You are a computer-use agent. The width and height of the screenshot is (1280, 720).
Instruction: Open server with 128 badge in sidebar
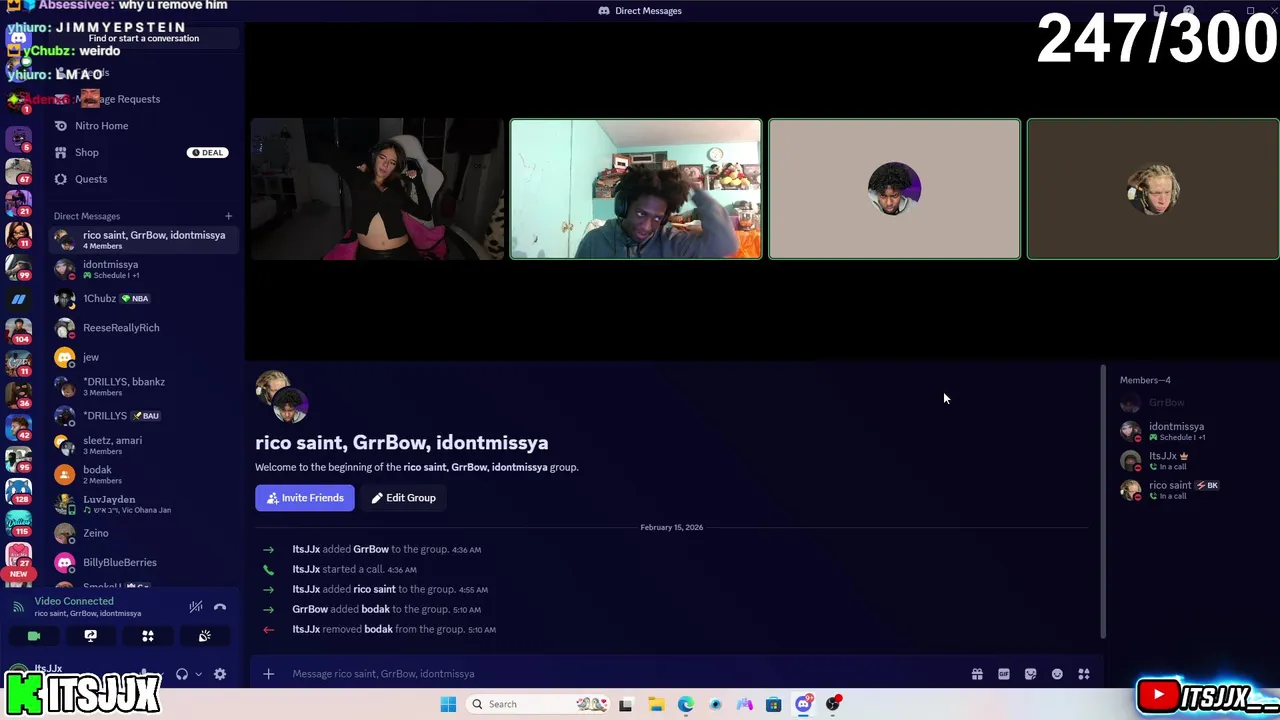coord(18,490)
